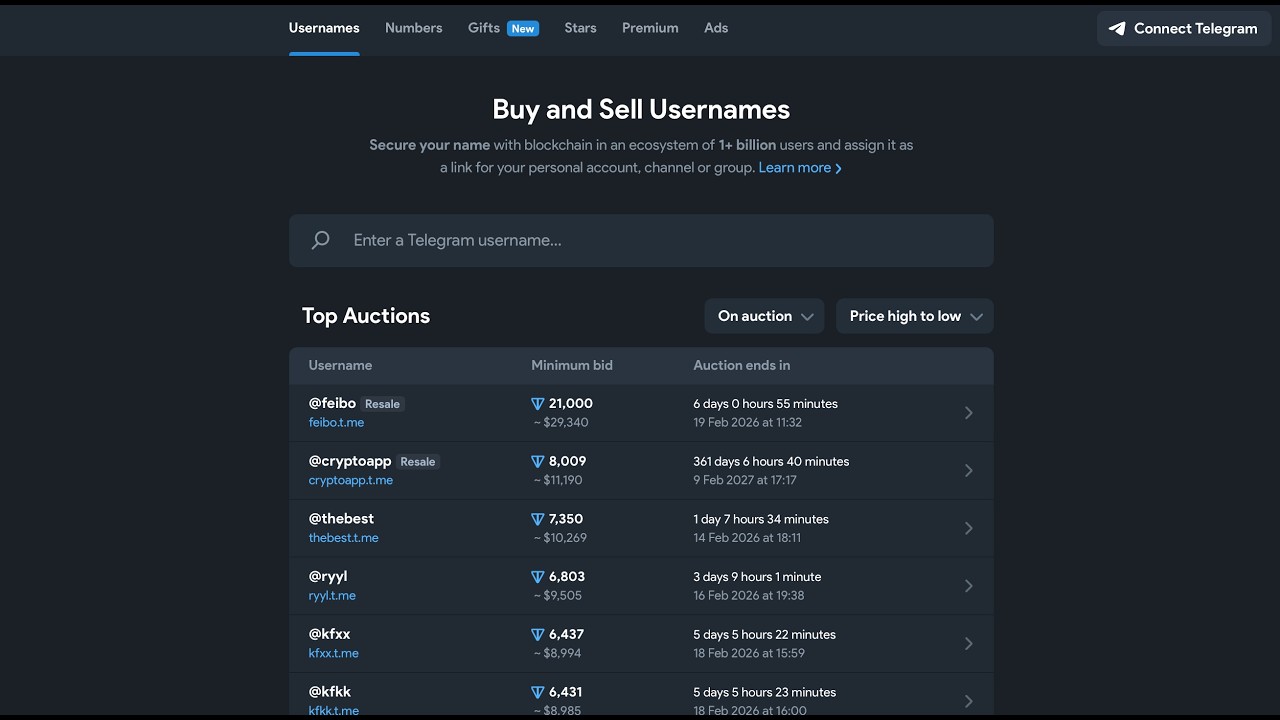The height and width of the screenshot is (720, 1280).
Task: Open the @cryptoapp row chevron arrow
Action: click(968, 471)
